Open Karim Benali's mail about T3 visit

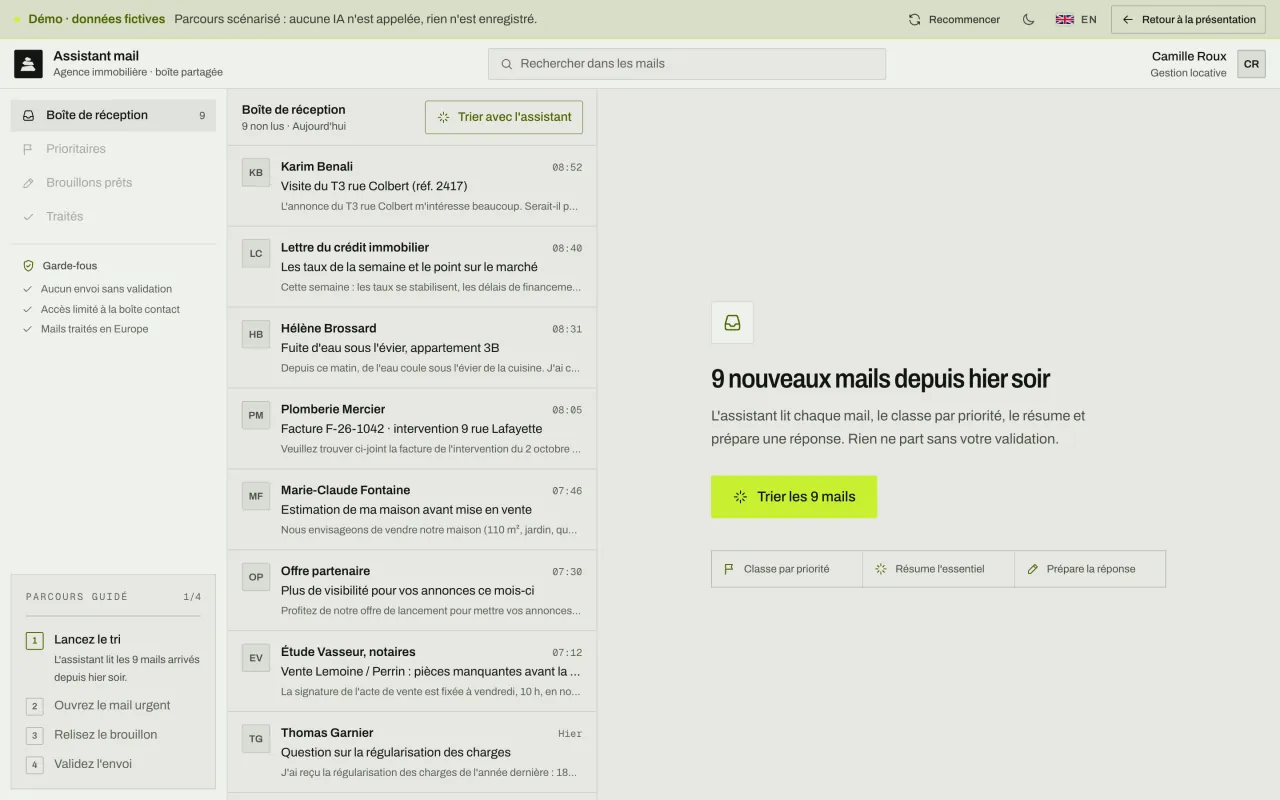(412, 186)
